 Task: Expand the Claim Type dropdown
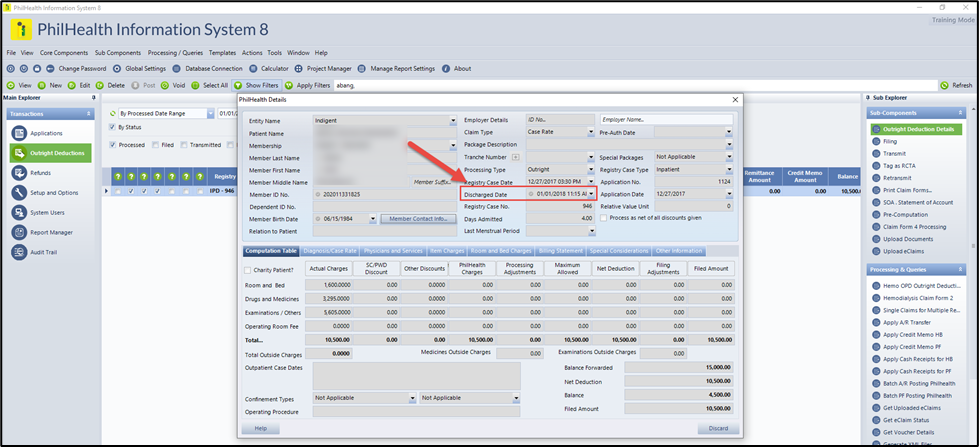pyautogui.click(x=592, y=132)
